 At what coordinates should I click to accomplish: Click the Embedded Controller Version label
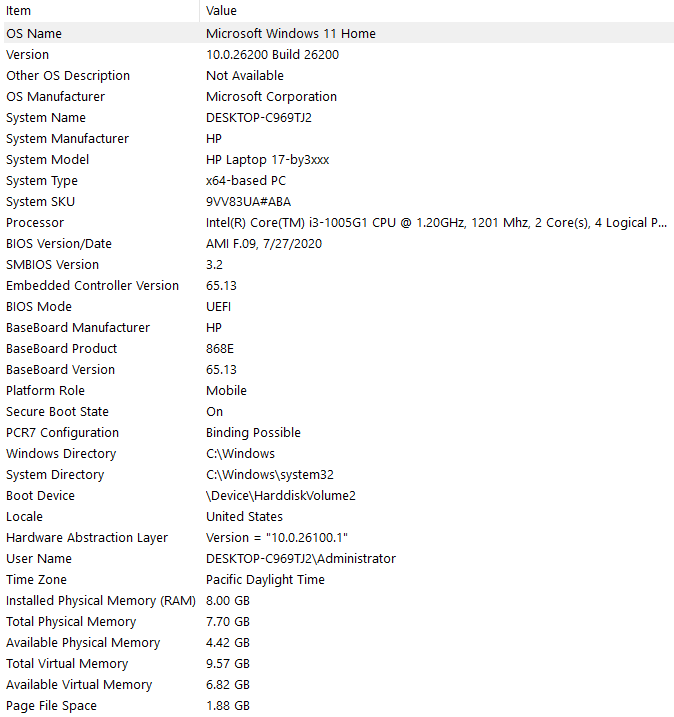tap(92, 286)
